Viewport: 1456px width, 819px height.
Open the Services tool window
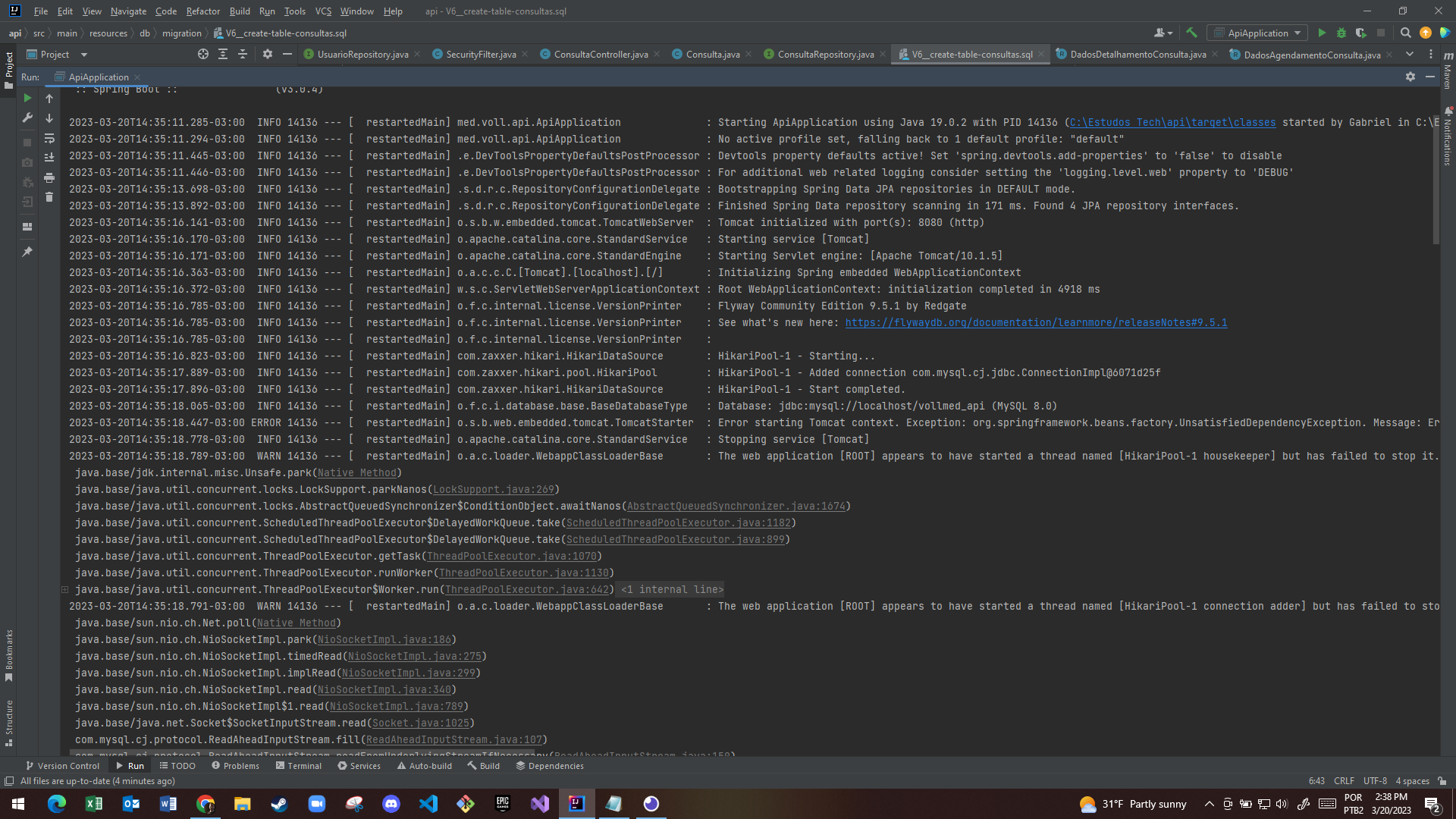pos(359,766)
